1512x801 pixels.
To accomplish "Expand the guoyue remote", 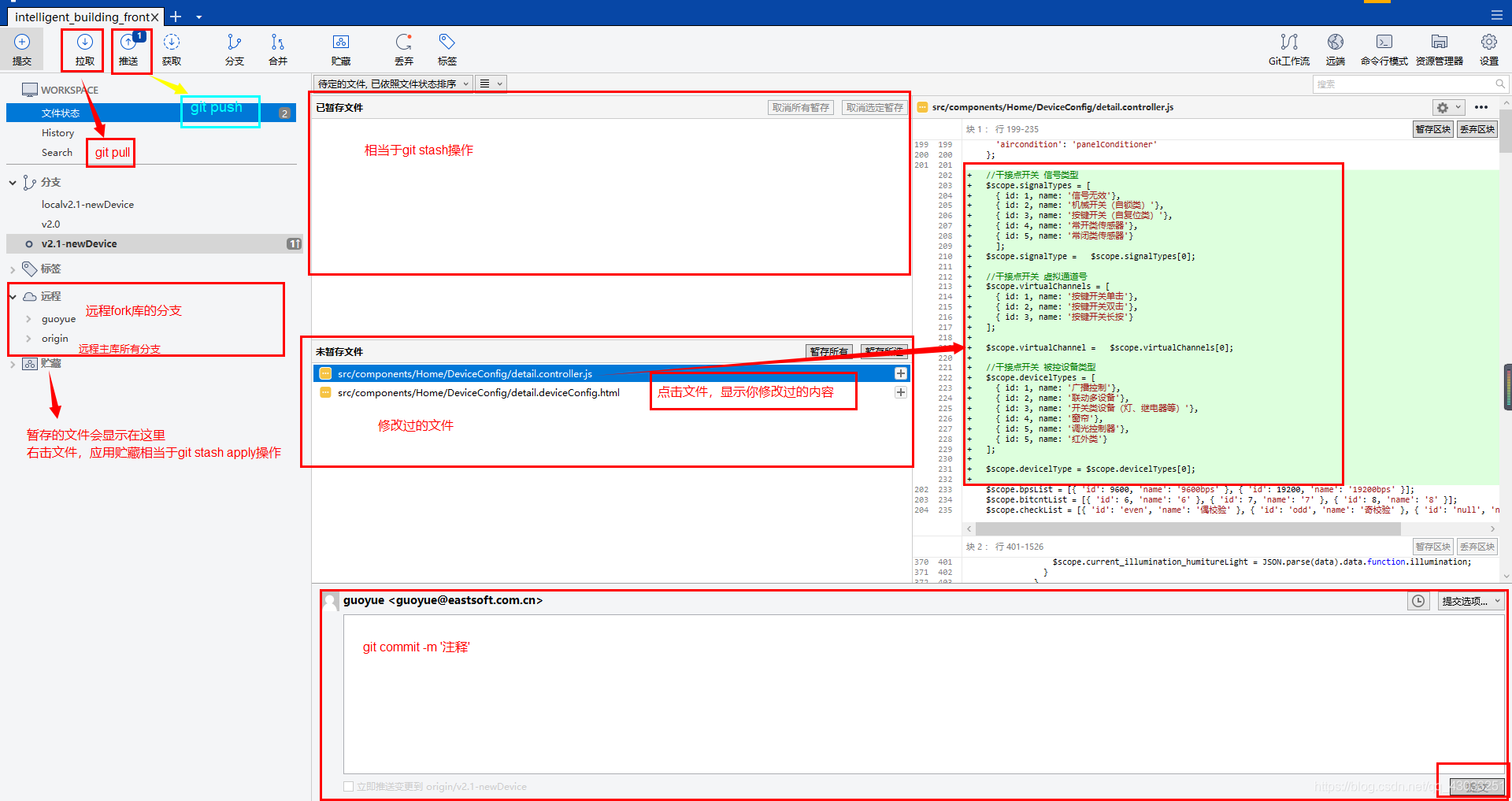I will tap(28, 319).
